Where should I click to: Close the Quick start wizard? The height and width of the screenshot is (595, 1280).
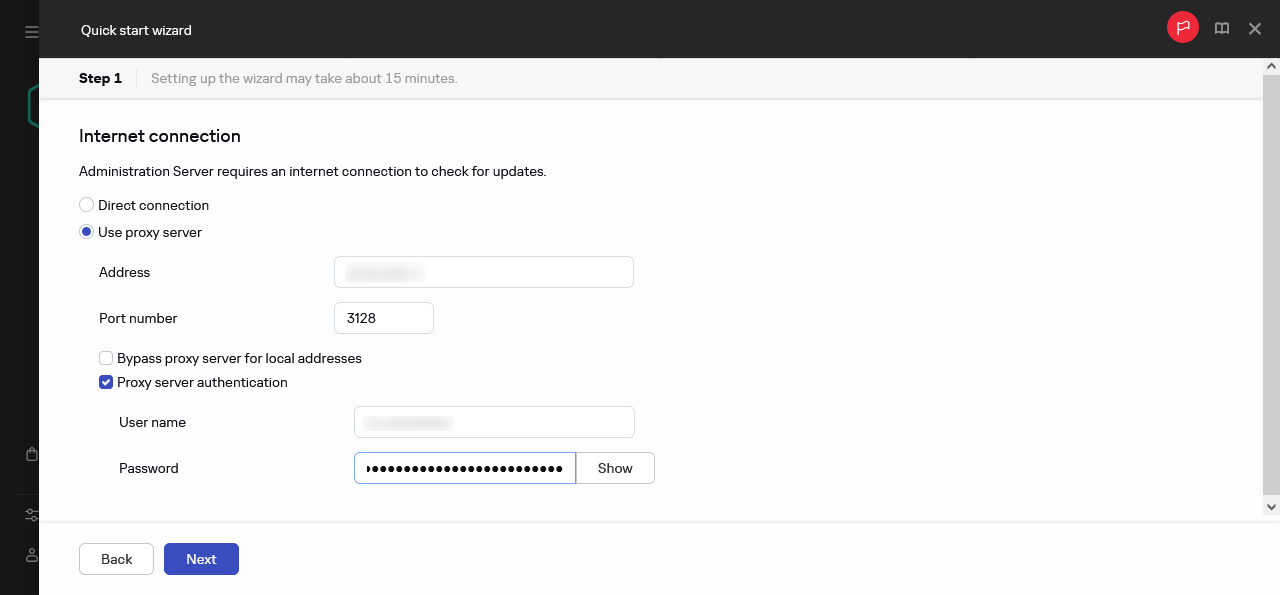1255,29
